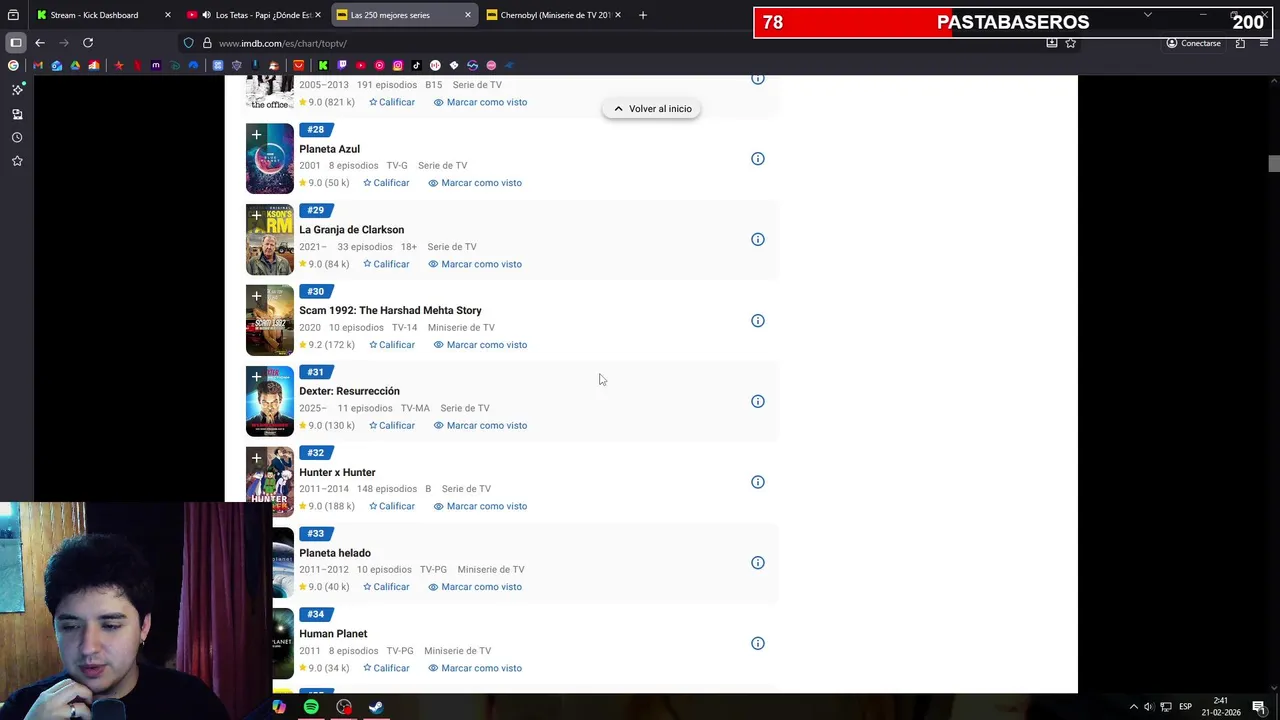Viewport: 1280px width, 720px height.
Task: Open Spotify from taskbar
Action: tap(311, 707)
